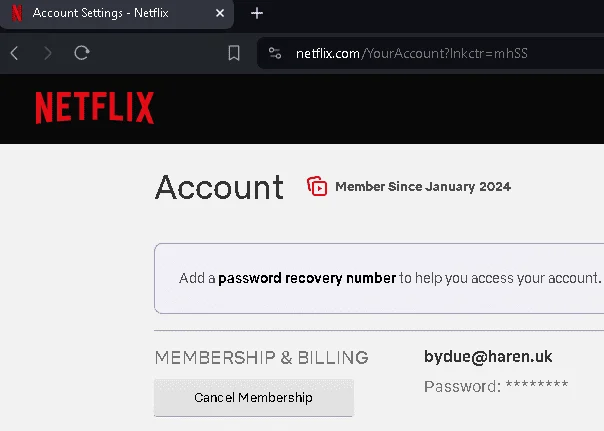Close the Account Settings tab

tap(220, 13)
